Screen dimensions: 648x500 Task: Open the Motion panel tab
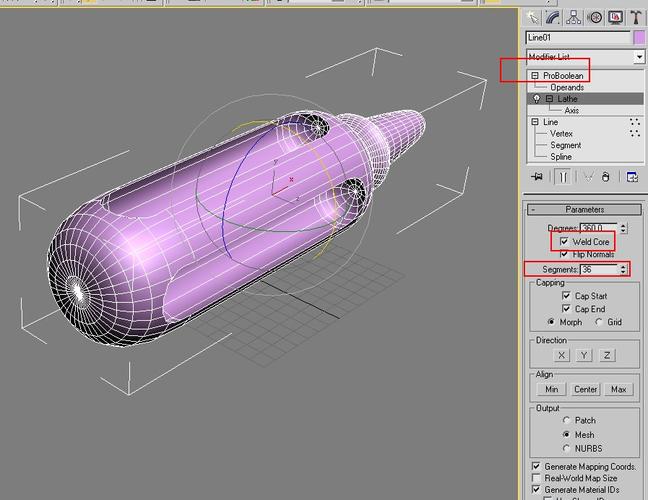coord(595,18)
